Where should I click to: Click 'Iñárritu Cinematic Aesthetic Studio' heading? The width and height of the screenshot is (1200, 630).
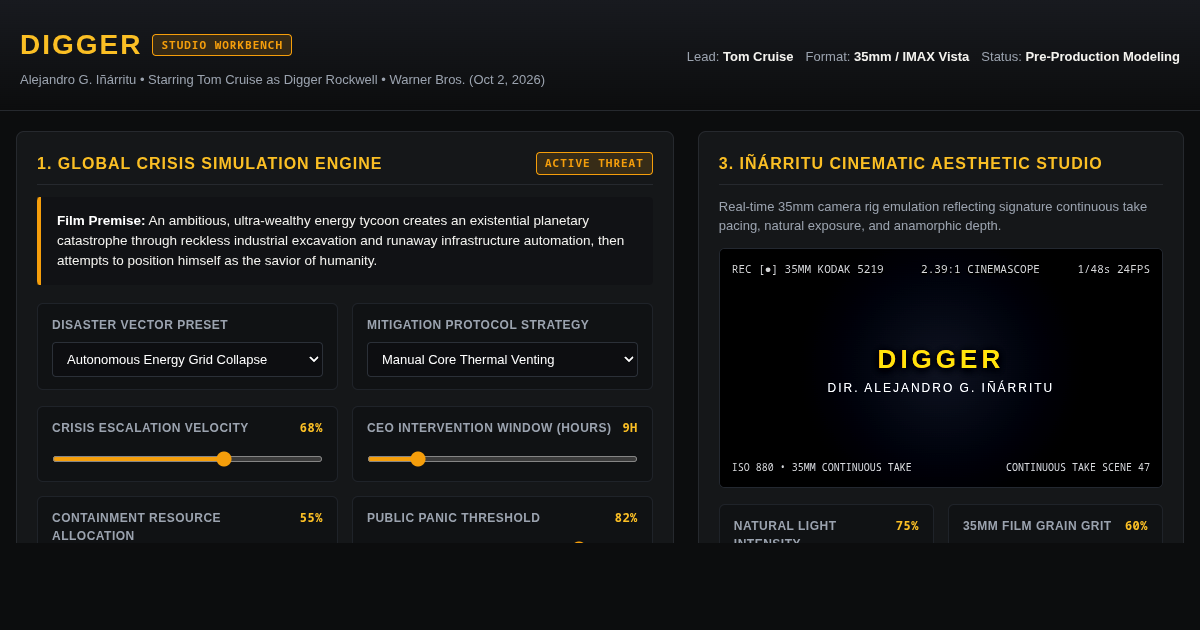pos(910,164)
